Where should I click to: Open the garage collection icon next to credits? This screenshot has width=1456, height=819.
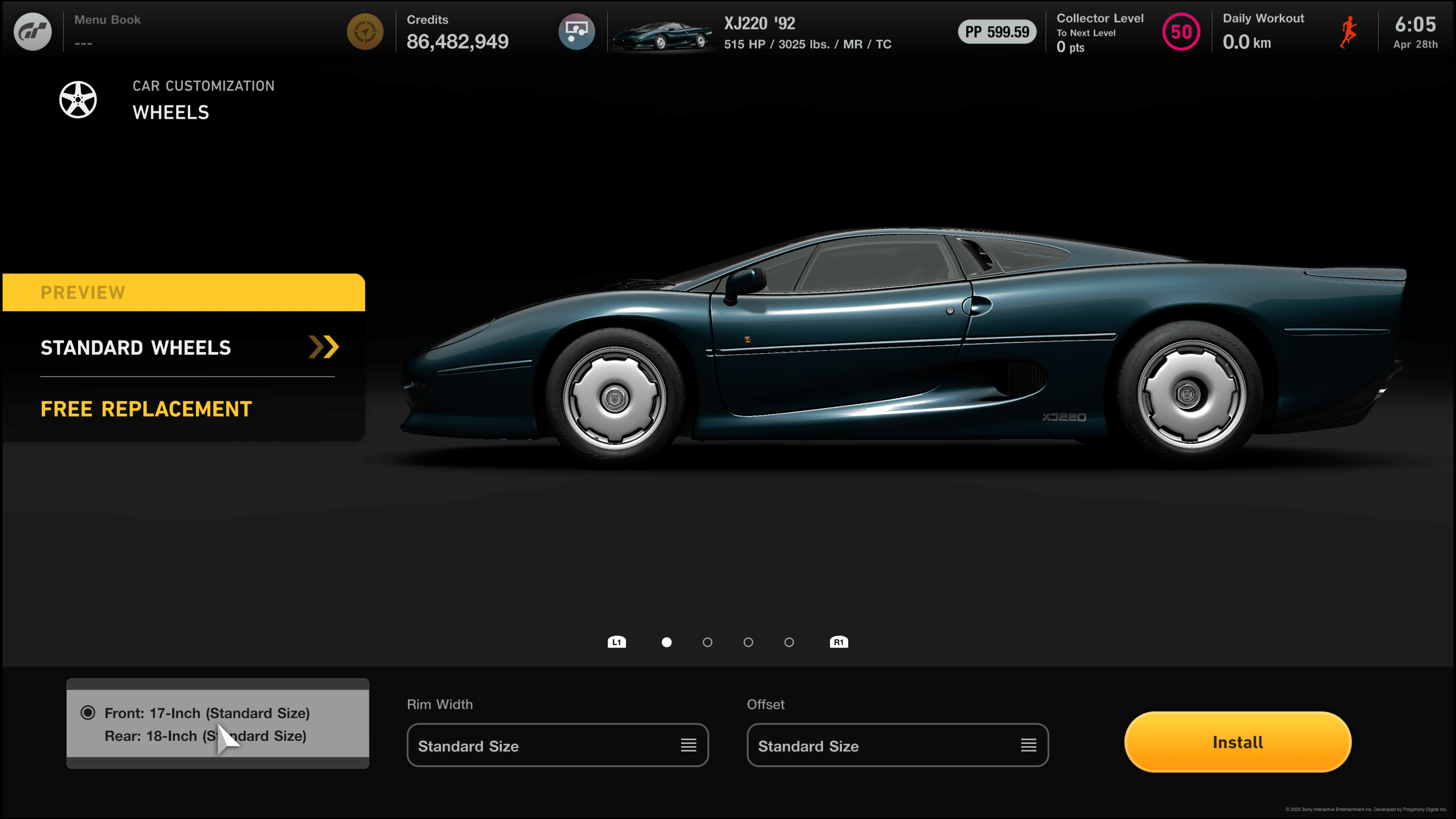click(x=576, y=31)
